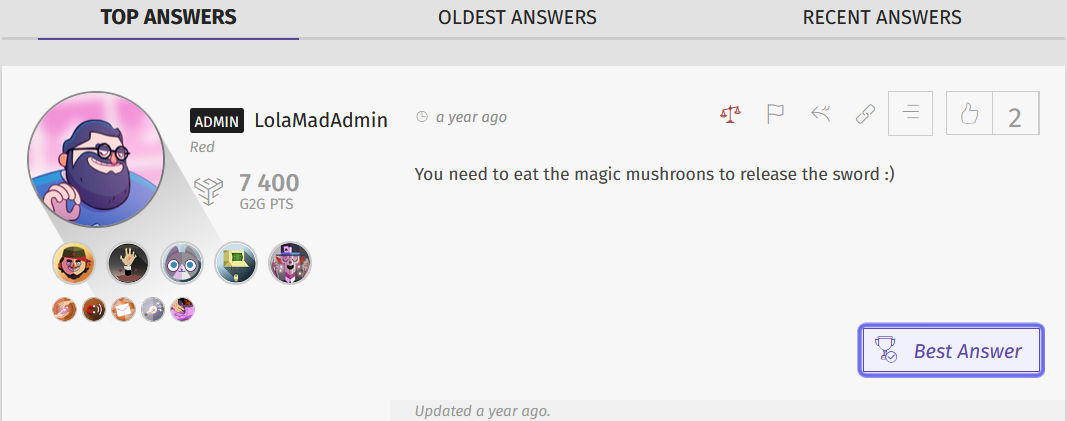The width and height of the screenshot is (1067, 421).
Task: Select the Top Answers tab
Action: tap(168, 18)
